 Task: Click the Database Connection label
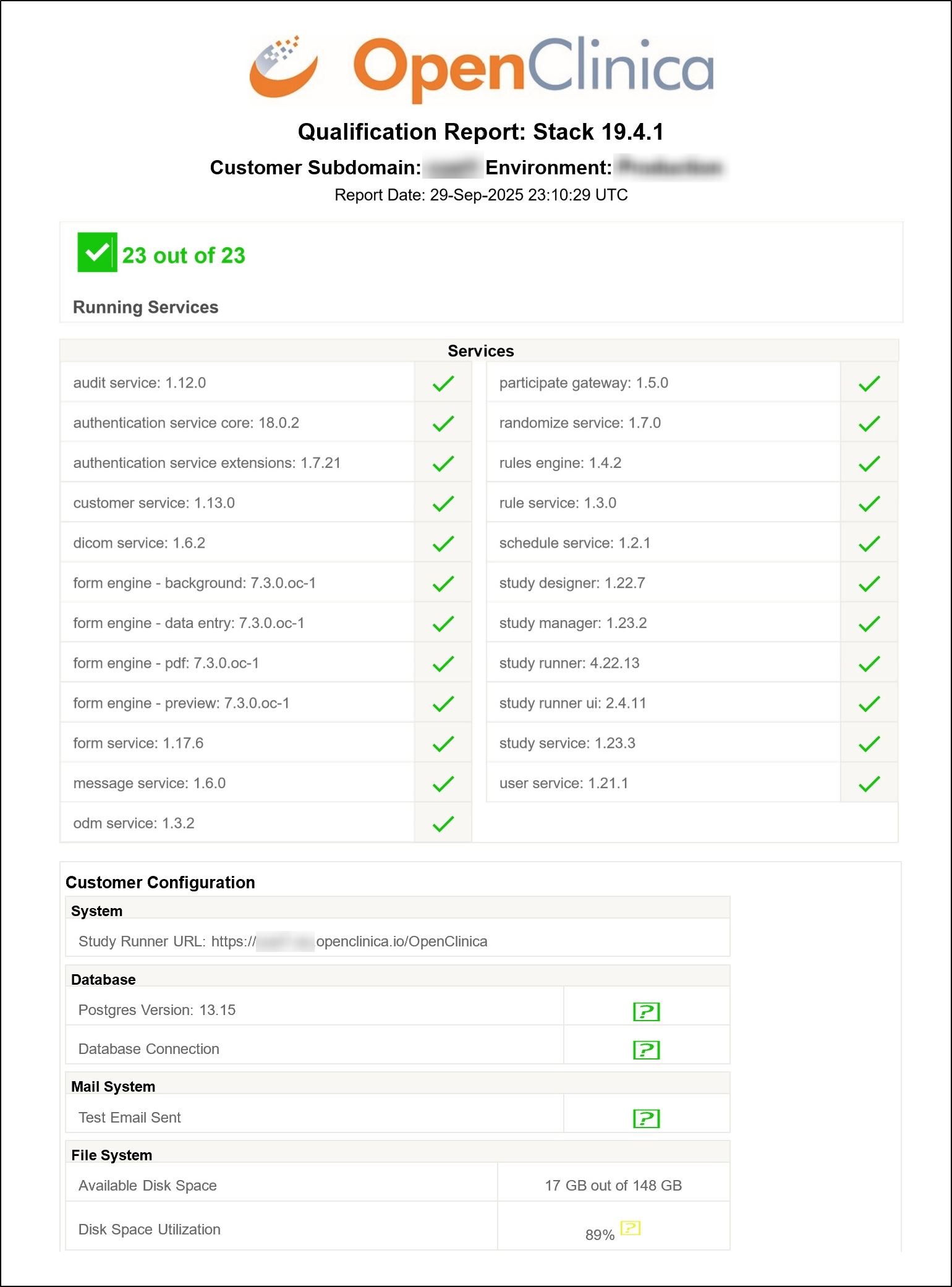pyautogui.click(x=148, y=1049)
